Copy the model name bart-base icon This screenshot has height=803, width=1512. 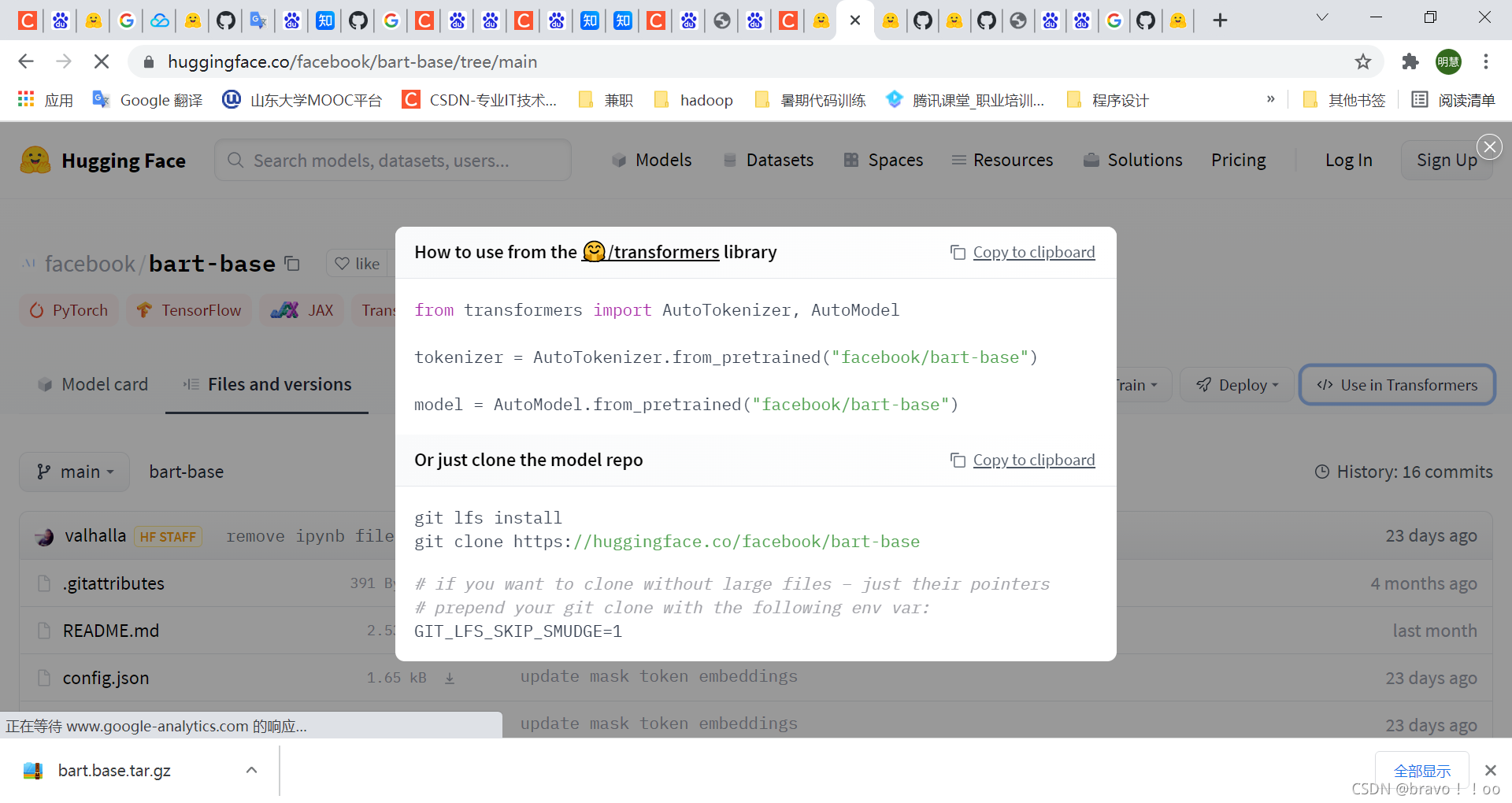292,264
